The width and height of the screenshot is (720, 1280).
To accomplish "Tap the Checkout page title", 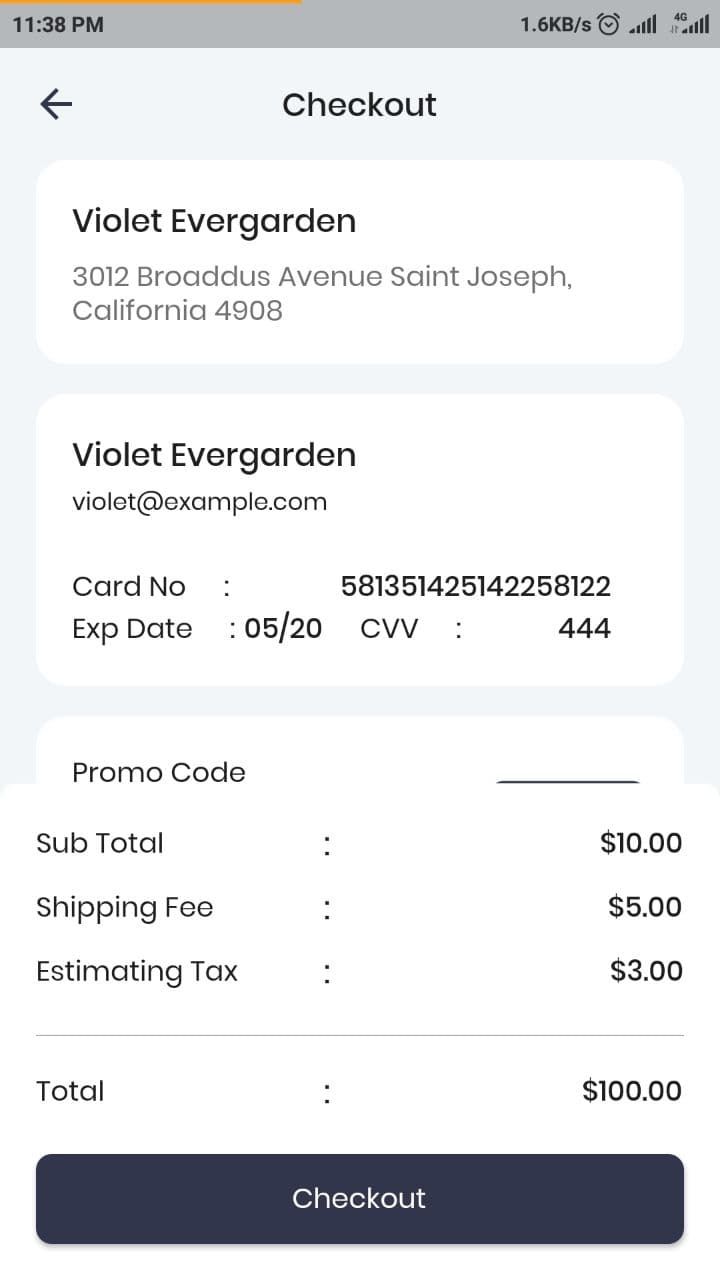I will pyautogui.click(x=359, y=104).
